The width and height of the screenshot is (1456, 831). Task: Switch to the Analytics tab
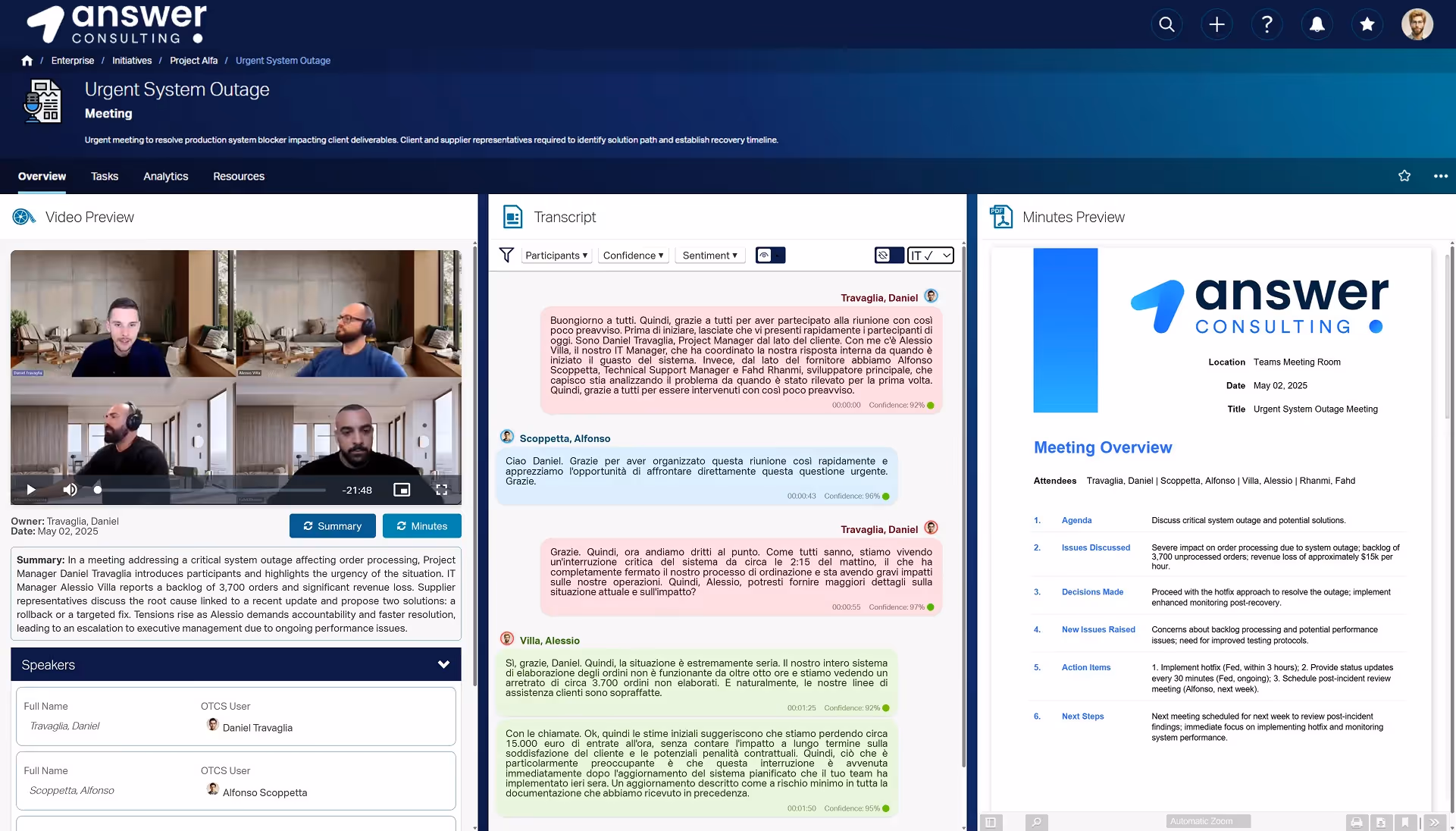165,176
